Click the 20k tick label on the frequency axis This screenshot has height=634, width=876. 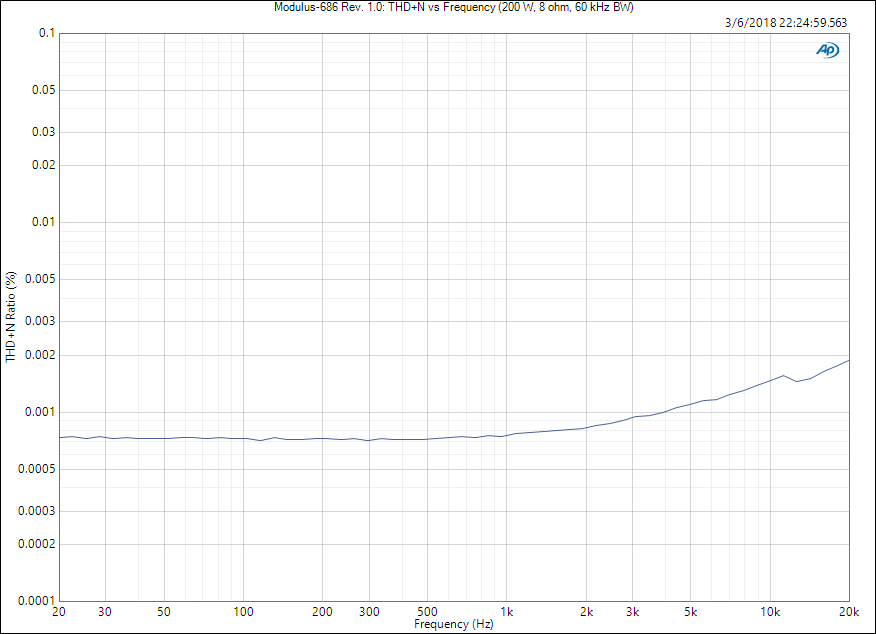[x=849, y=612]
